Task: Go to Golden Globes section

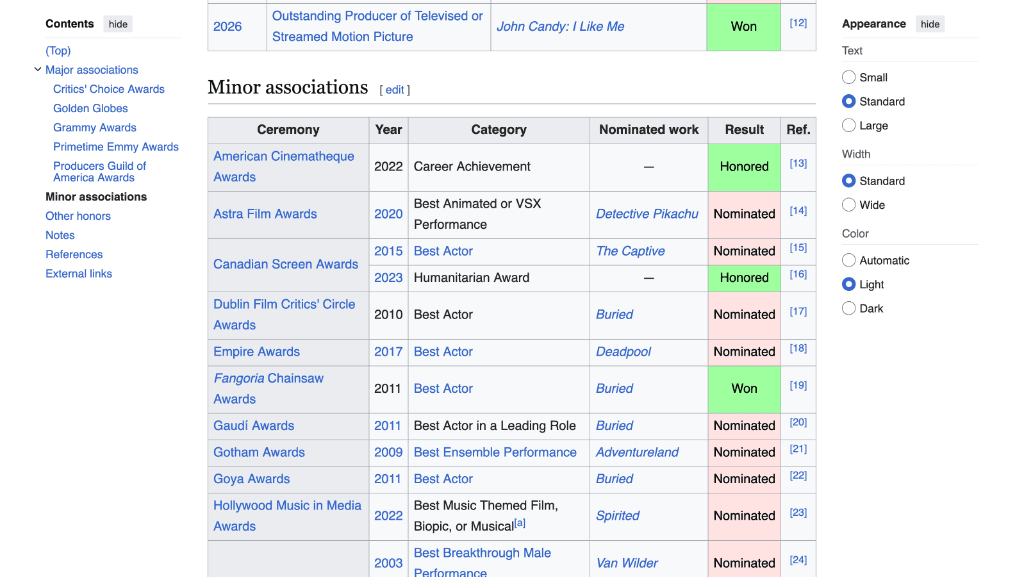Action: coord(90,108)
